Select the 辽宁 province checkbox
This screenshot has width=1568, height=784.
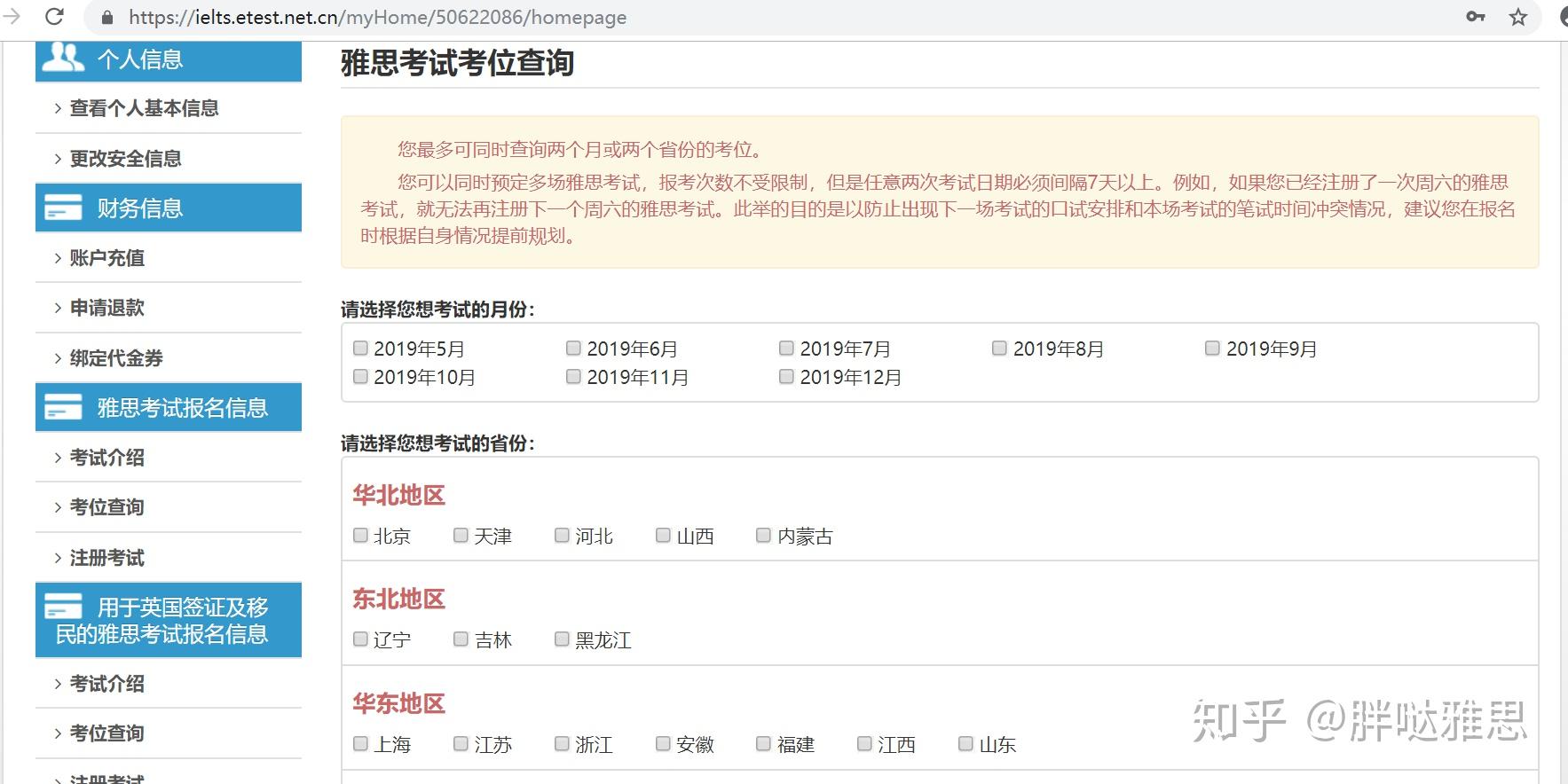tap(360, 639)
